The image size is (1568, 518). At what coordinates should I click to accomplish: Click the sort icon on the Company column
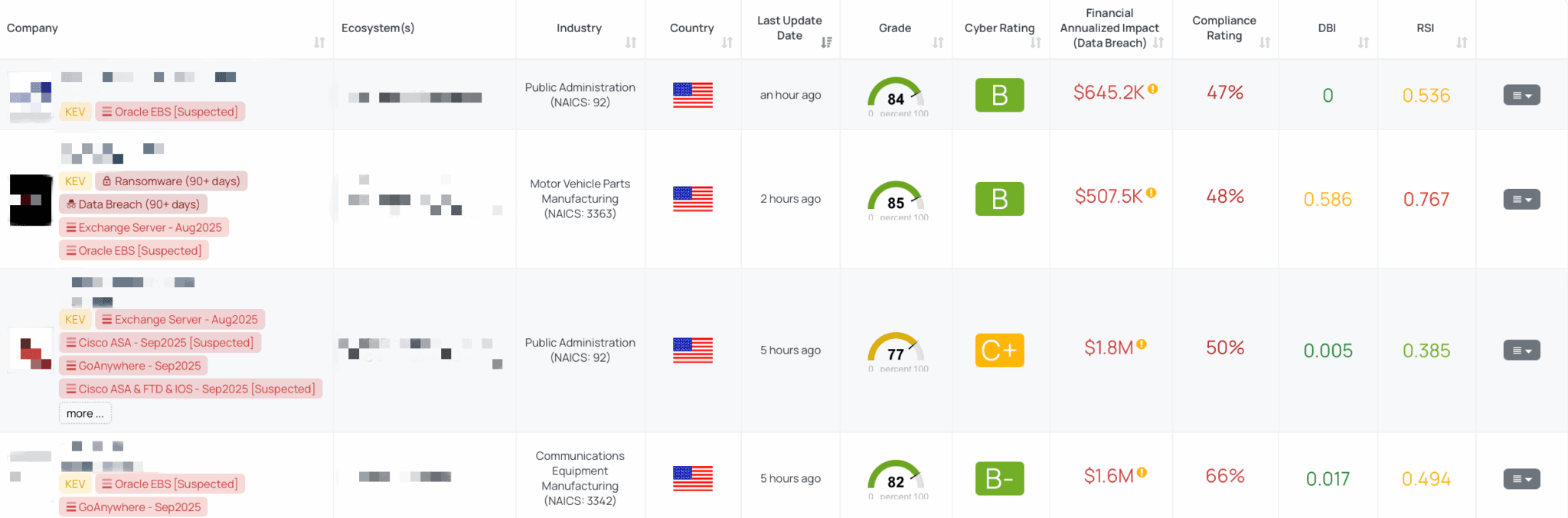(x=321, y=42)
